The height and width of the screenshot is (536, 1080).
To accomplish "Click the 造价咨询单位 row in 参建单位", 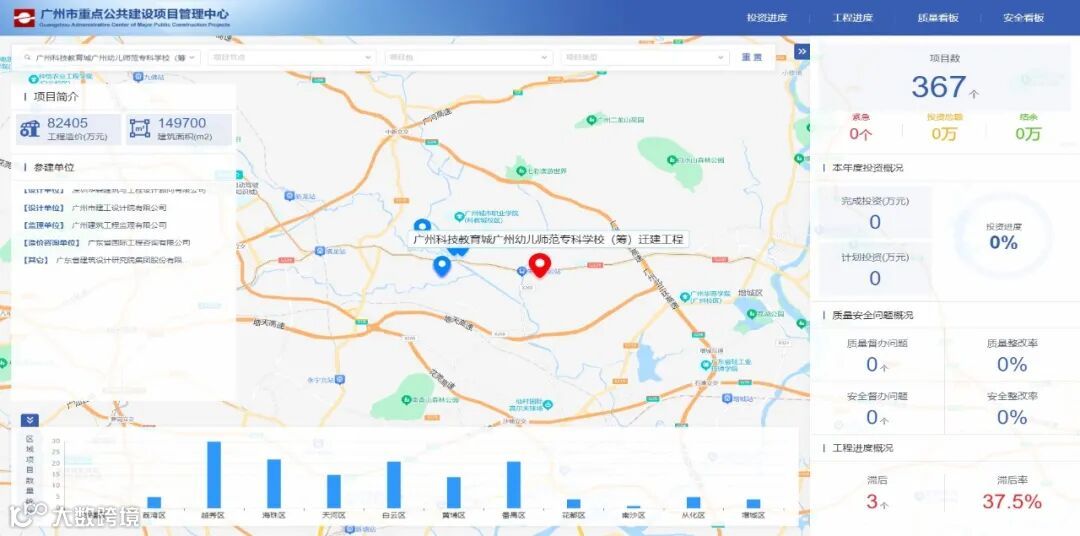I will pos(107,243).
